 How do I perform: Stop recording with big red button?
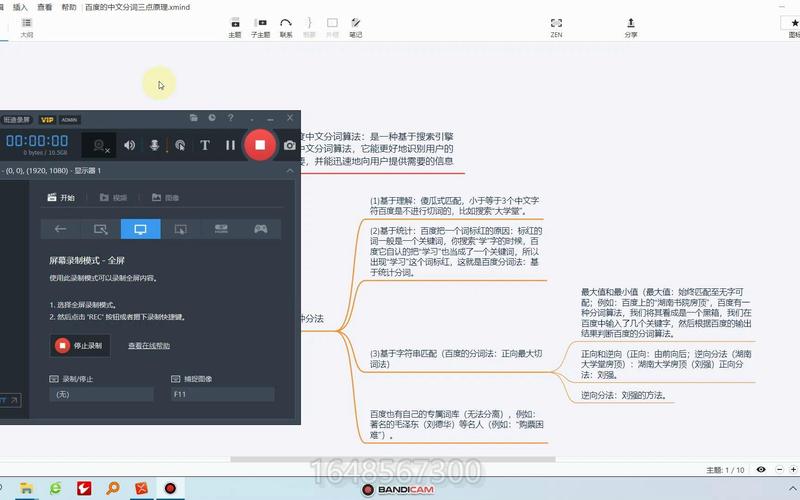(260, 145)
